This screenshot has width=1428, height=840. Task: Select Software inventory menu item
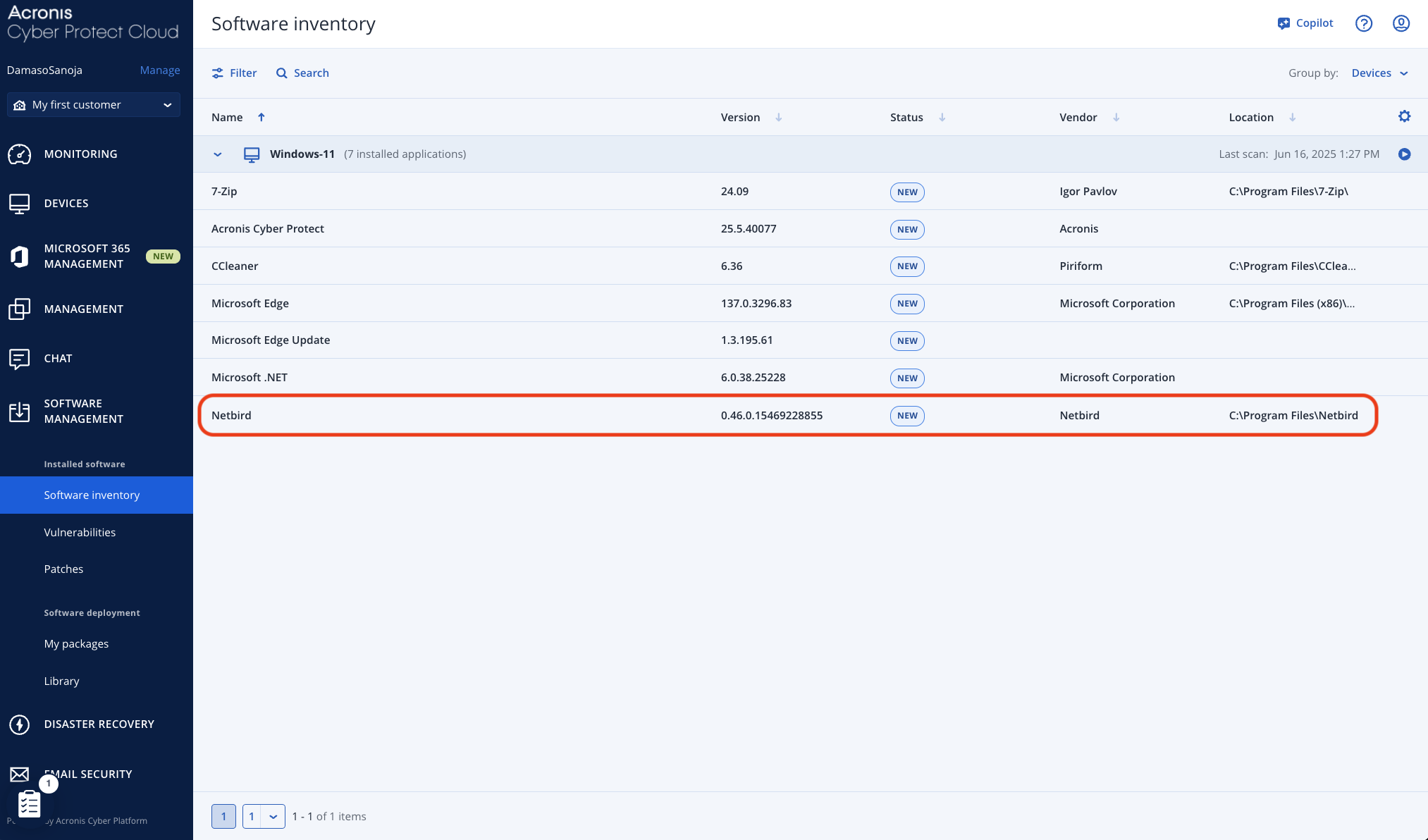click(x=97, y=495)
